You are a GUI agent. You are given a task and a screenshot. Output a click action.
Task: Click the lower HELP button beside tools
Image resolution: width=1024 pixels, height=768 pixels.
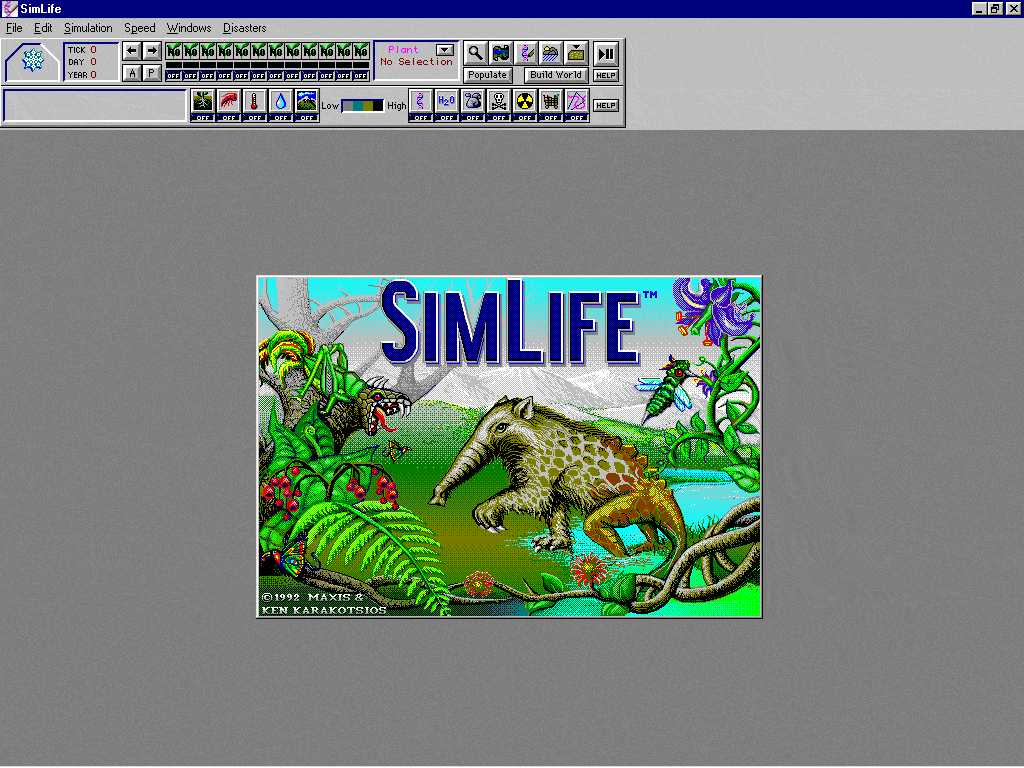pos(606,105)
